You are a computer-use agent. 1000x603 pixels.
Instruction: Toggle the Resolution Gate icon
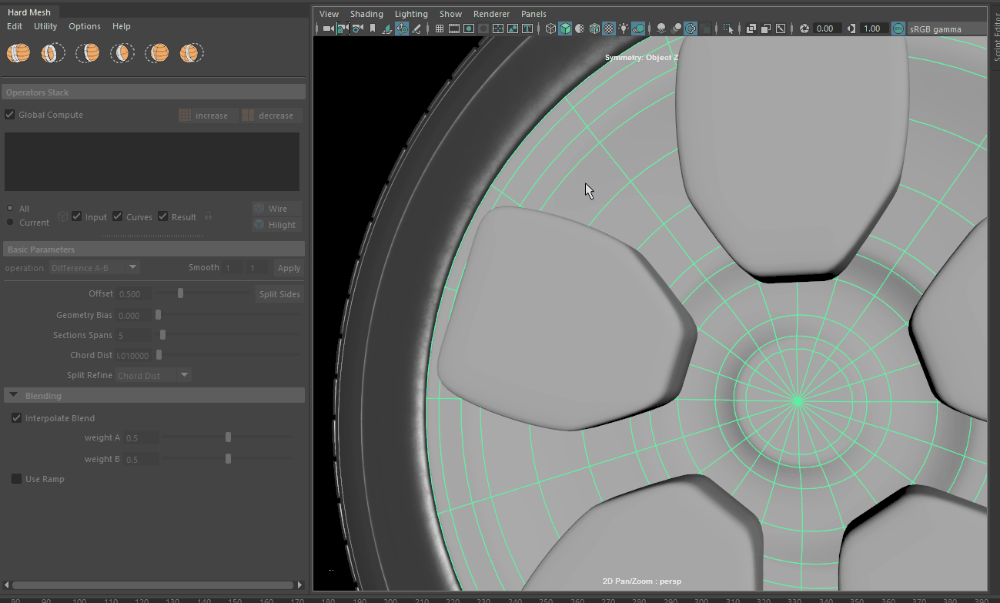[x=469, y=29]
